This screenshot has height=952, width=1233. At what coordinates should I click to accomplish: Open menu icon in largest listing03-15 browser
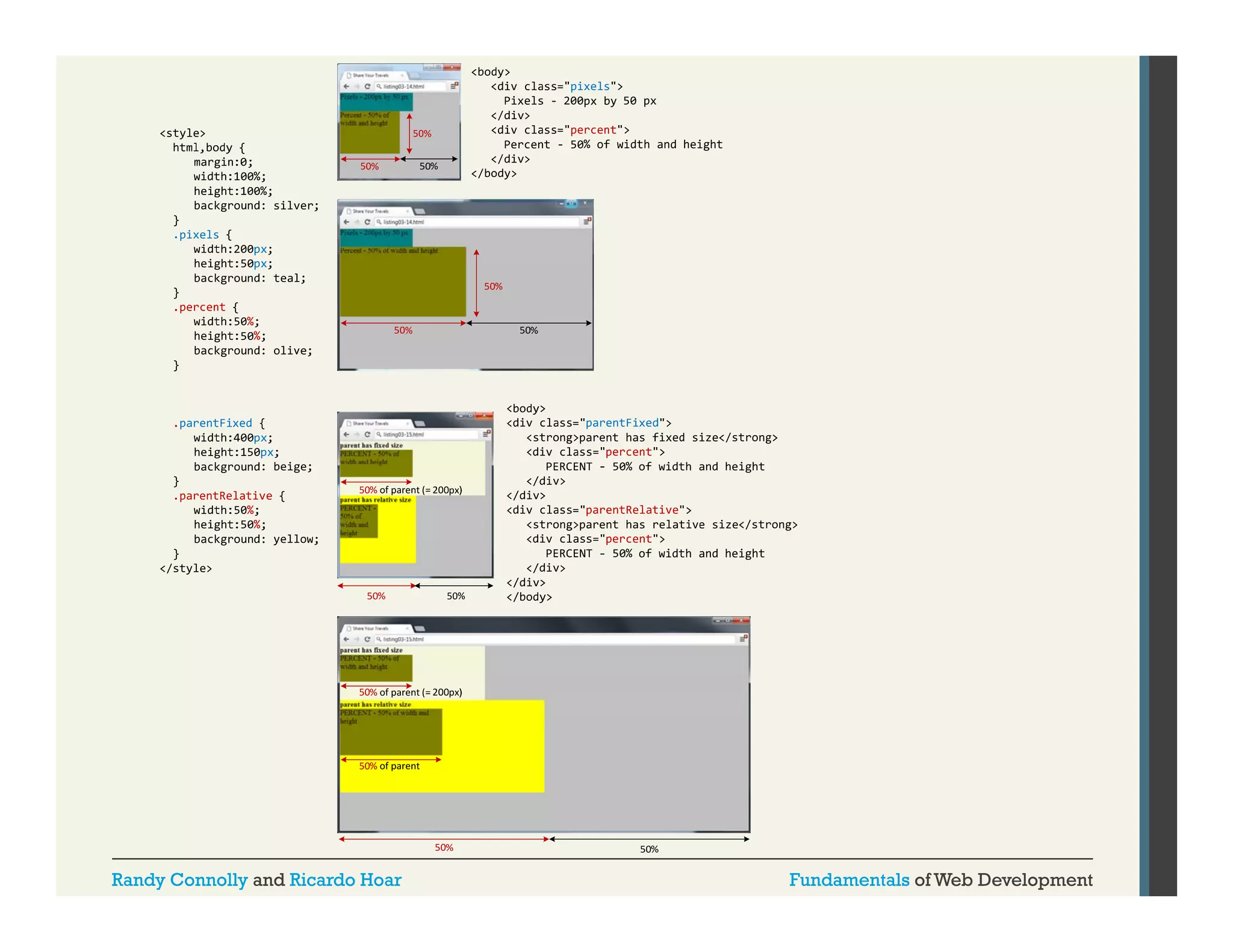744,638
